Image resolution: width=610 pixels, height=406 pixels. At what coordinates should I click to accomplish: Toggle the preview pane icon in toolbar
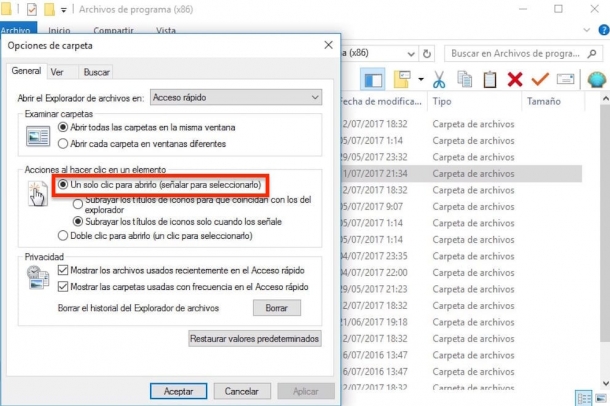pyautogui.click(x=373, y=80)
